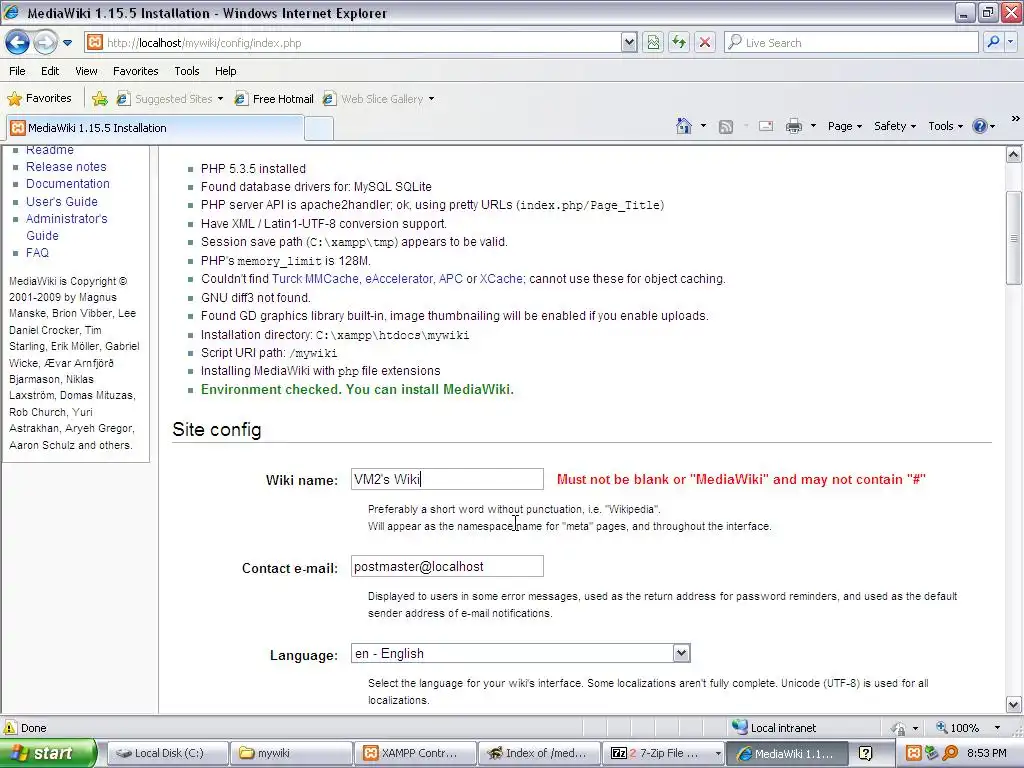
Task: Open the recent pages dropdown arrow
Action: coord(67,43)
